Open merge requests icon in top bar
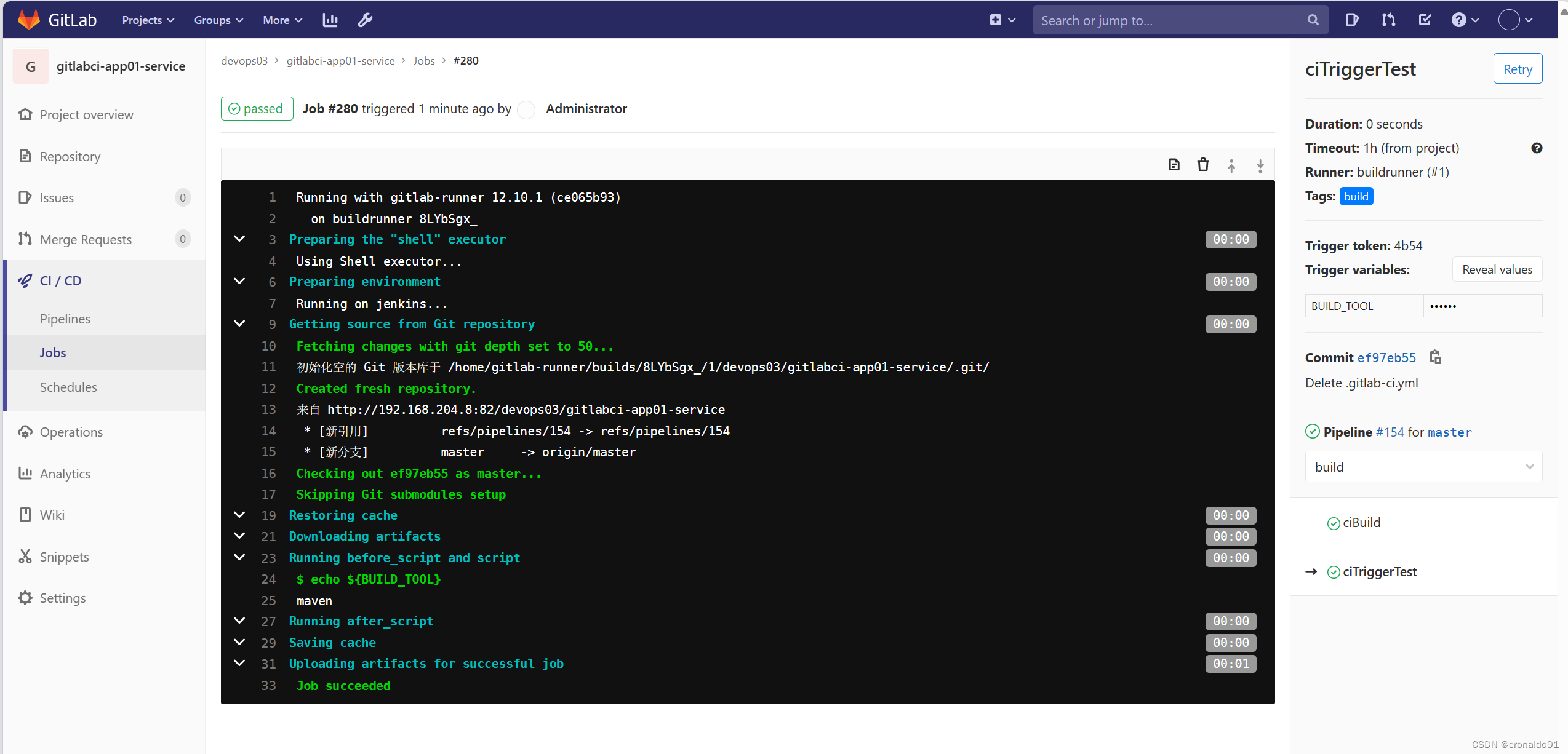Image resolution: width=1568 pixels, height=754 pixels. (x=1388, y=20)
